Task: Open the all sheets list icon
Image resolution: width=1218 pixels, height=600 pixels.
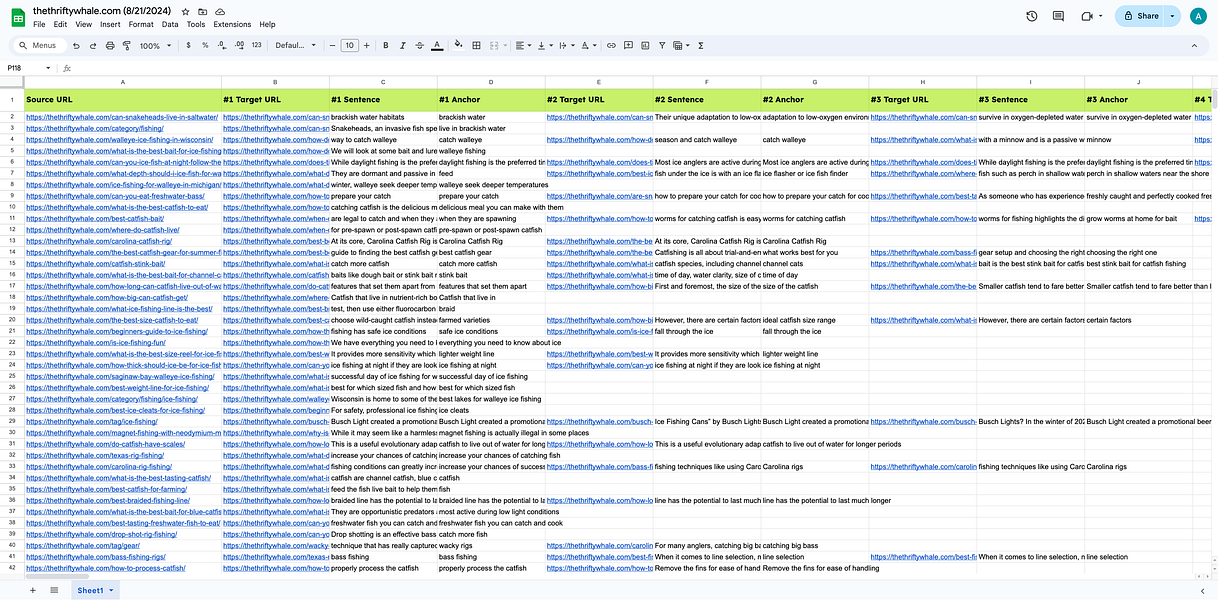Action: point(54,590)
